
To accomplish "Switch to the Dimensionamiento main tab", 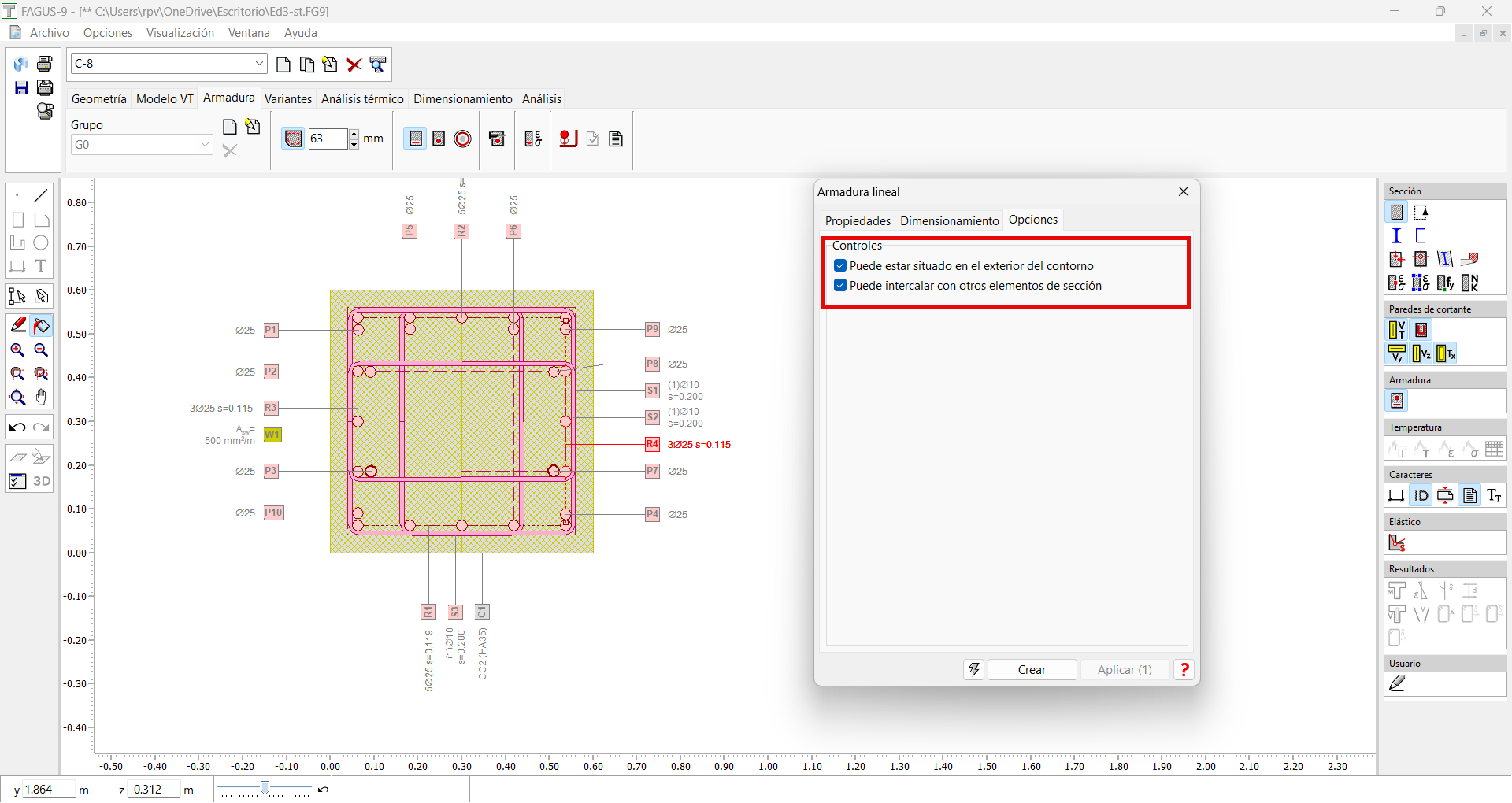I will tap(462, 99).
